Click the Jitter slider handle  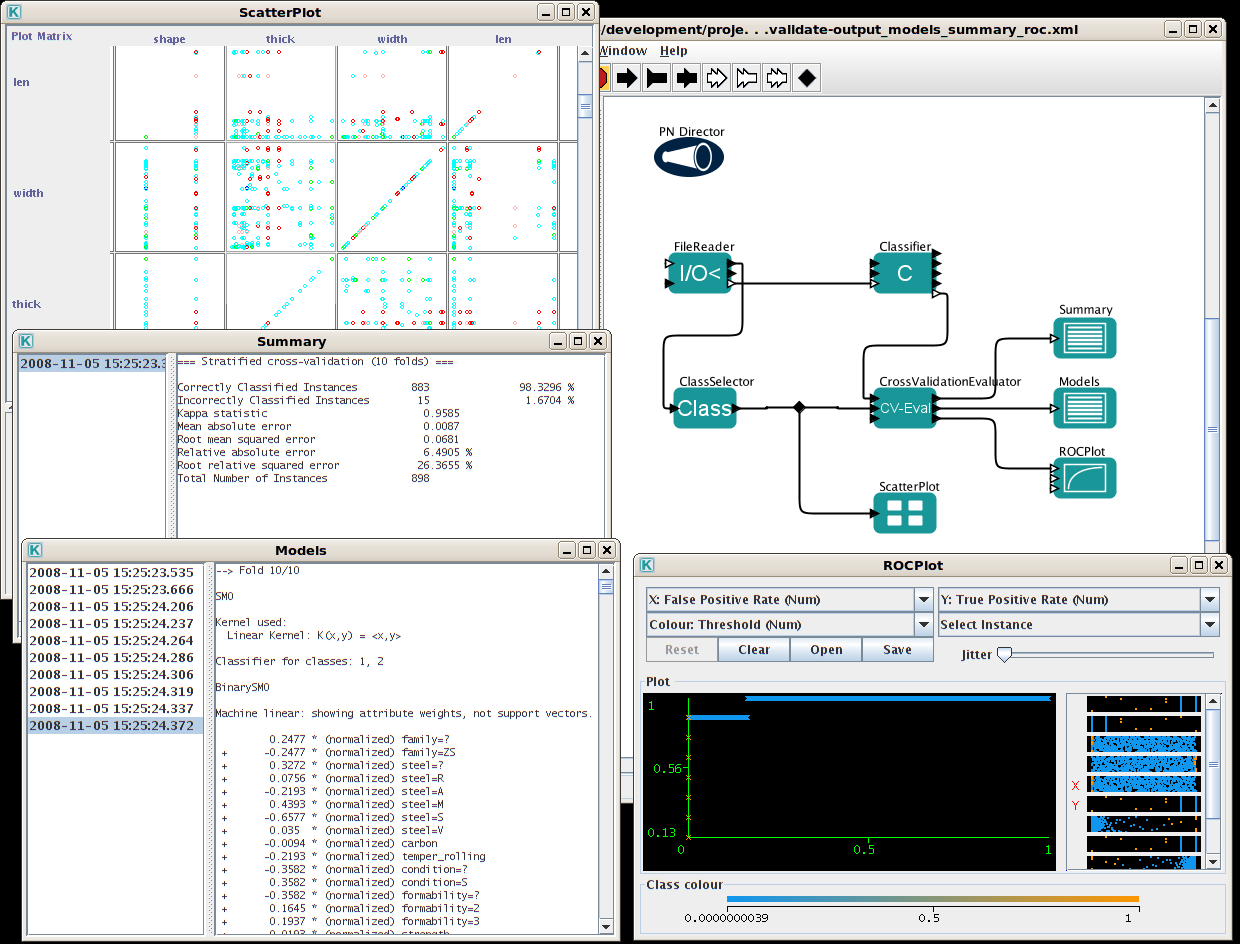coord(1004,654)
